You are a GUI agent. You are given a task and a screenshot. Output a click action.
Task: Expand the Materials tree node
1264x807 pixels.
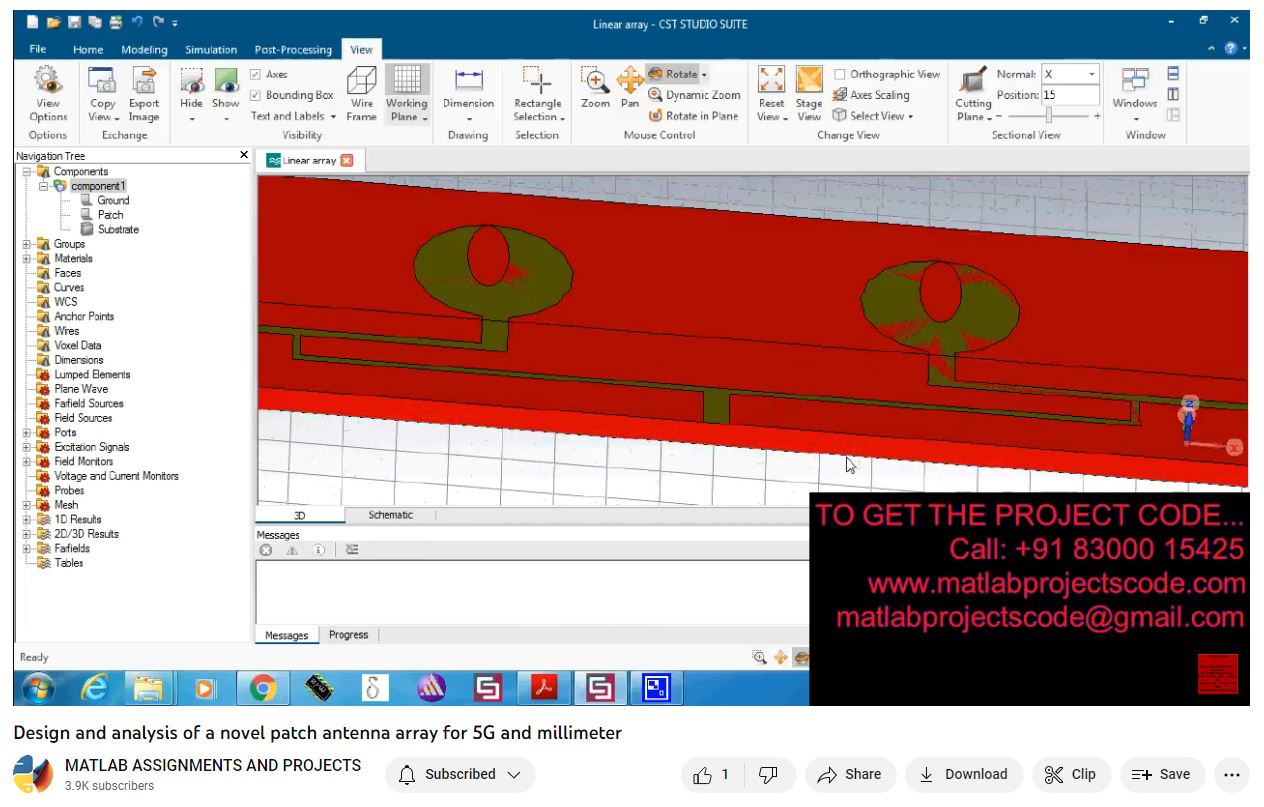pos(26,258)
